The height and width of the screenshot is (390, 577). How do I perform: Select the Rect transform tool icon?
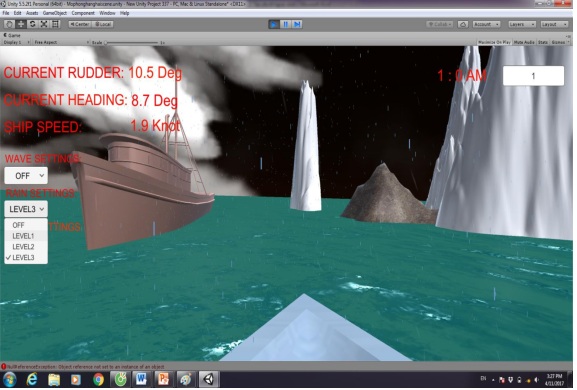[x=55, y=24]
